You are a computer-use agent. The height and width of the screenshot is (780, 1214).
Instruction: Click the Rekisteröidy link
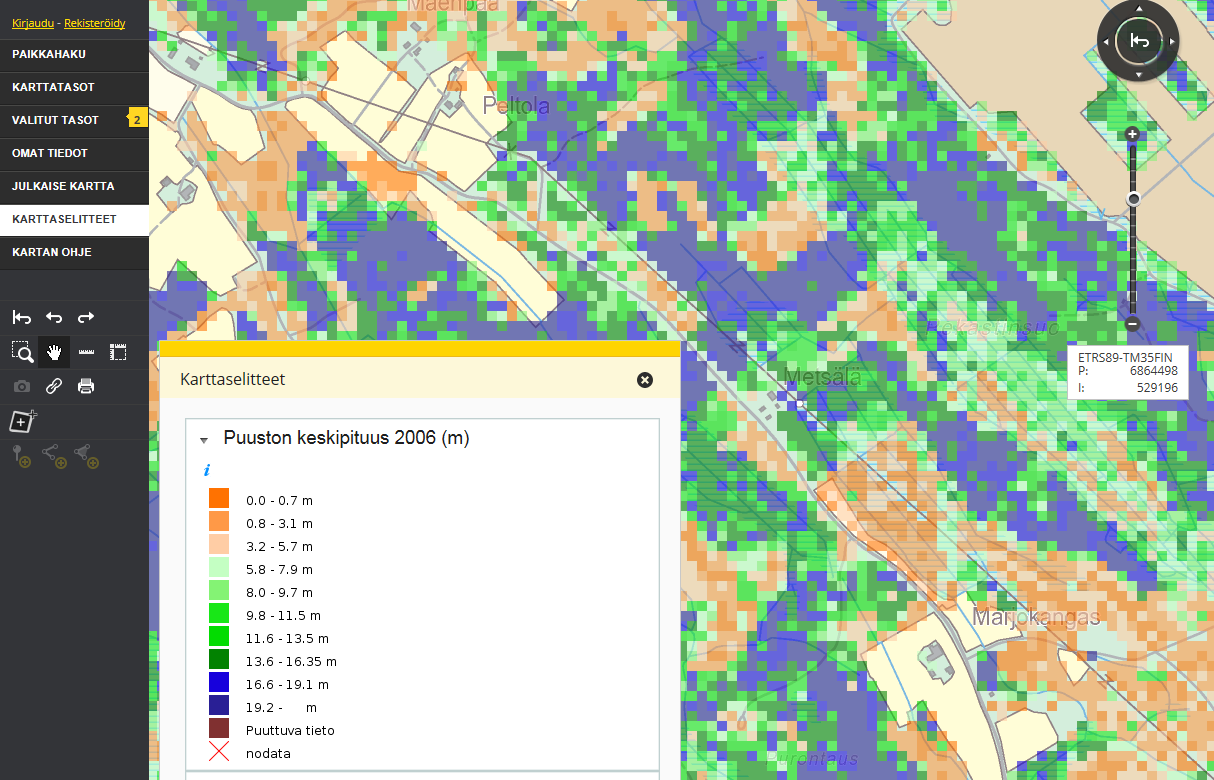tap(94, 22)
